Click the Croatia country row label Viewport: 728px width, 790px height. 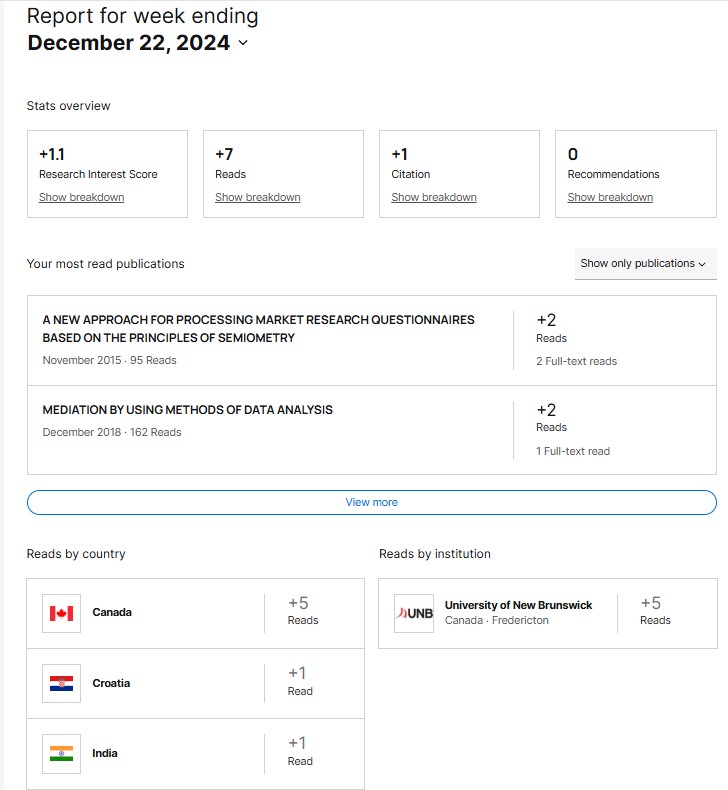[x=111, y=684]
